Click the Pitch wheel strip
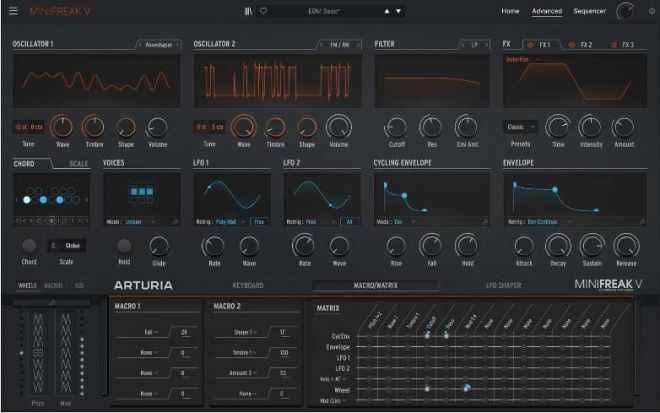Image resolution: width=660 pixels, height=413 pixels. point(38,353)
